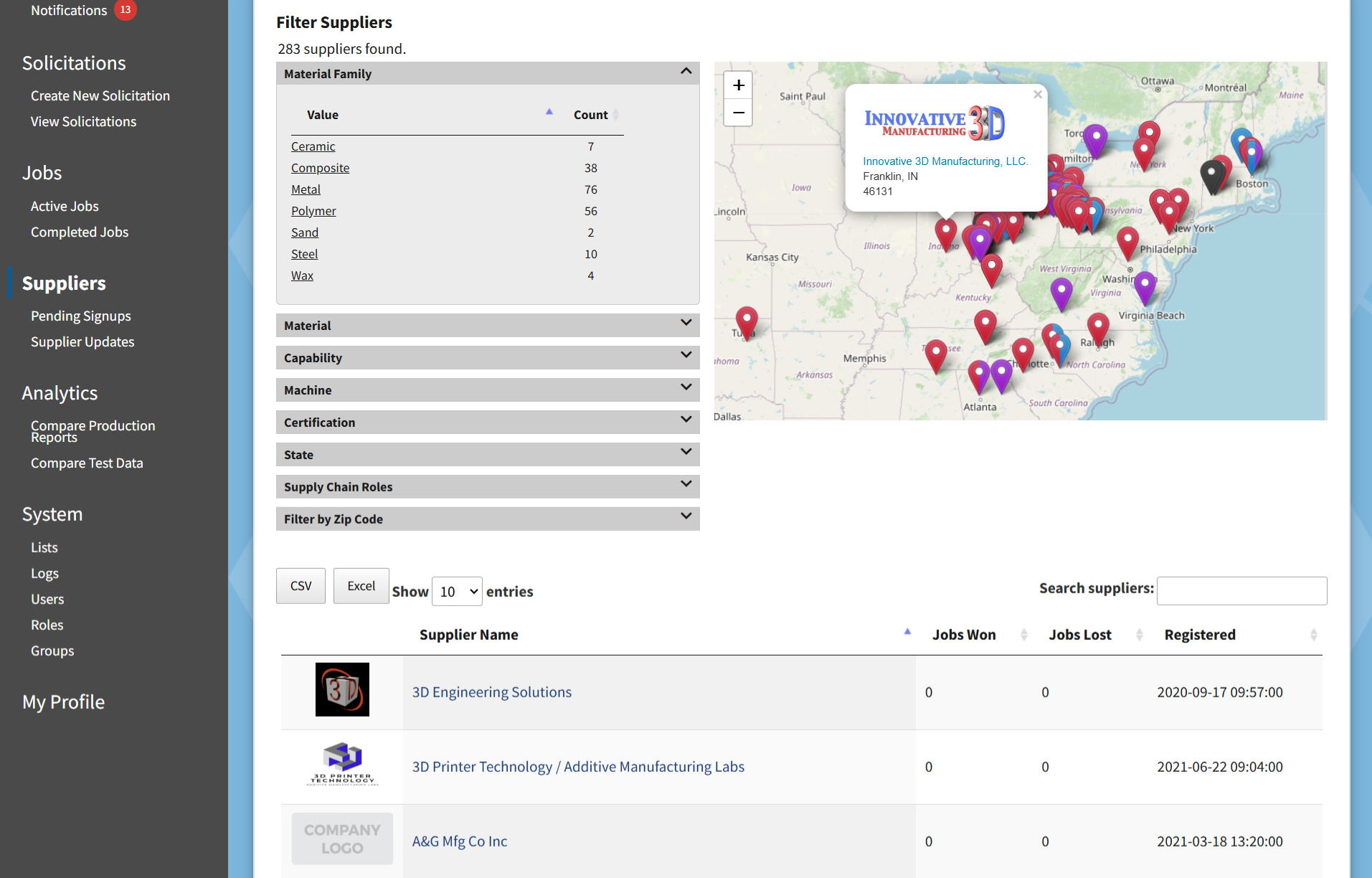Click the A&G Mfg placeholder company logo
This screenshot has width=1372, height=878.
[342, 839]
